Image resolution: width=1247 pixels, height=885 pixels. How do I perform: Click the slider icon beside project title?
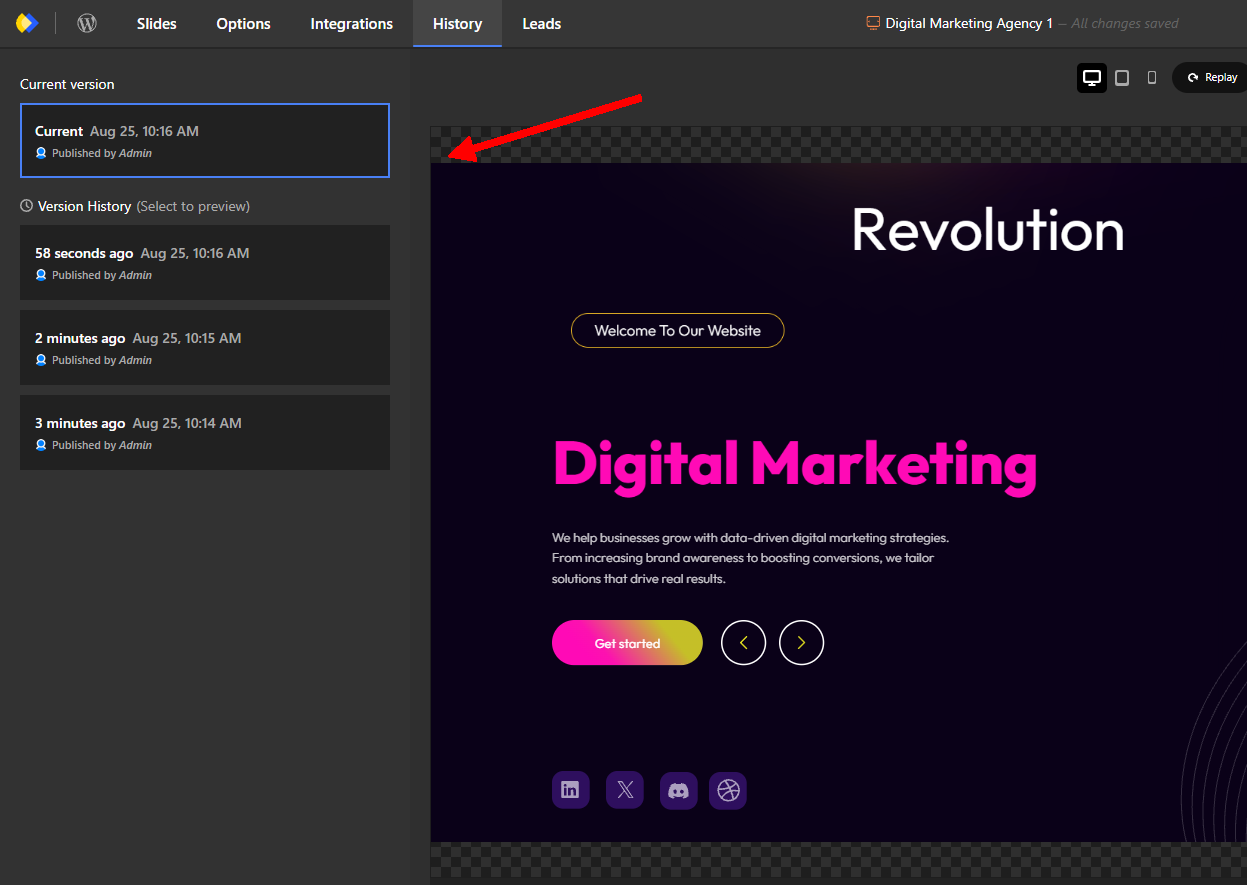[x=873, y=23]
